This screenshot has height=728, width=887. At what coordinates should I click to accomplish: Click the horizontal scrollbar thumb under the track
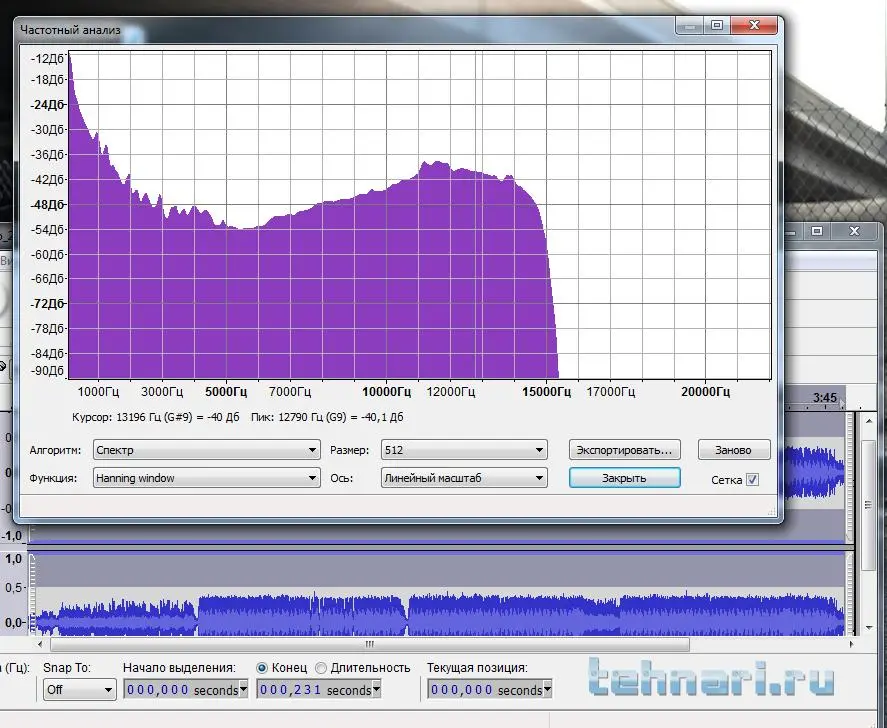(368, 645)
